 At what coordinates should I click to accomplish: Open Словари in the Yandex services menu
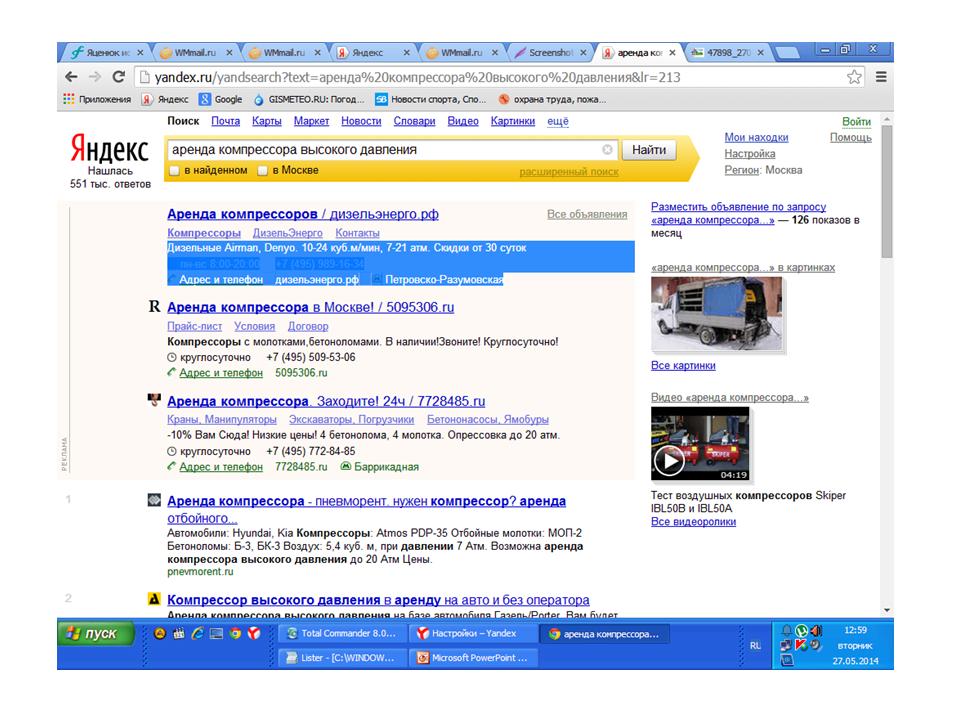coord(414,121)
